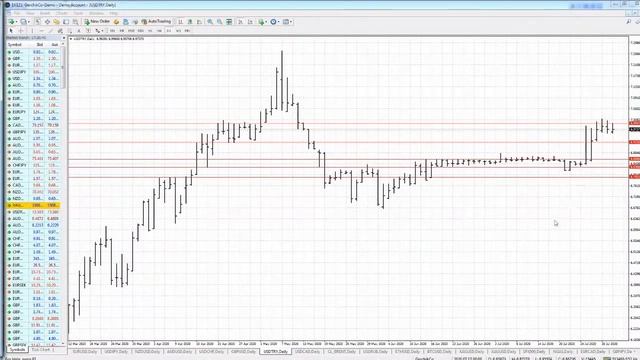Sort Market Watch by Bid column

coord(40,44)
